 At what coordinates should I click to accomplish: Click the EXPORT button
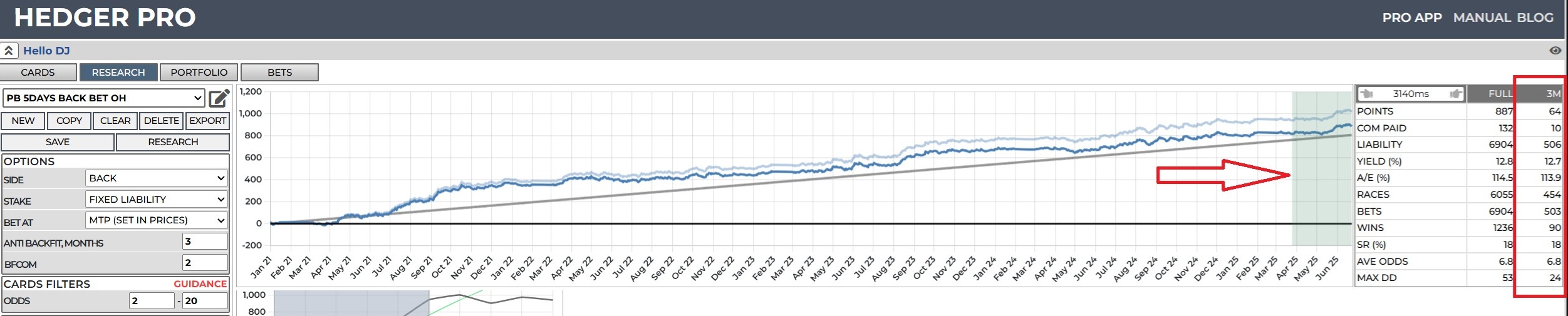pyautogui.click(x=207, y=121)
